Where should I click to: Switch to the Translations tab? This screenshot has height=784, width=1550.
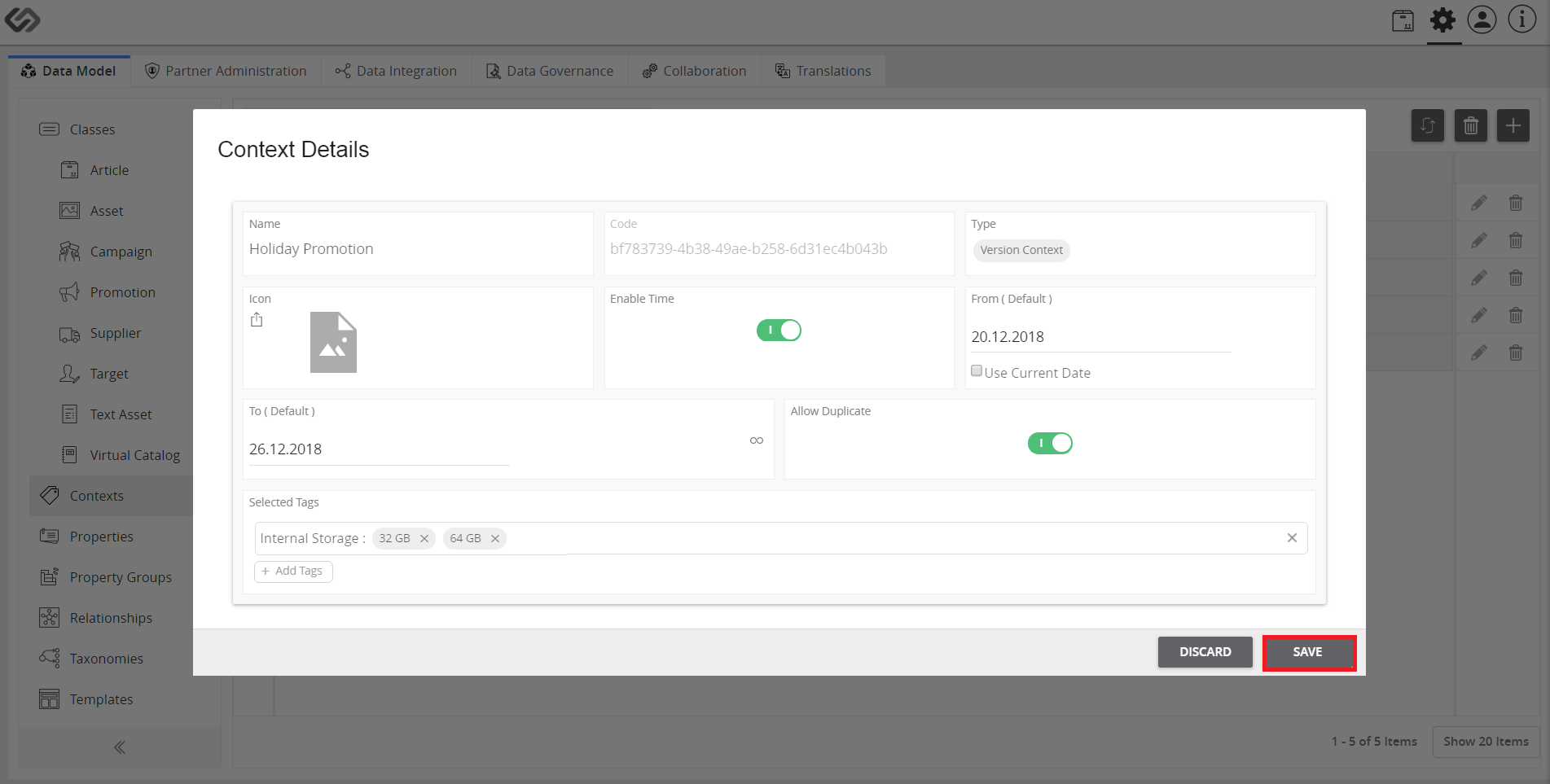pos(823,71)
